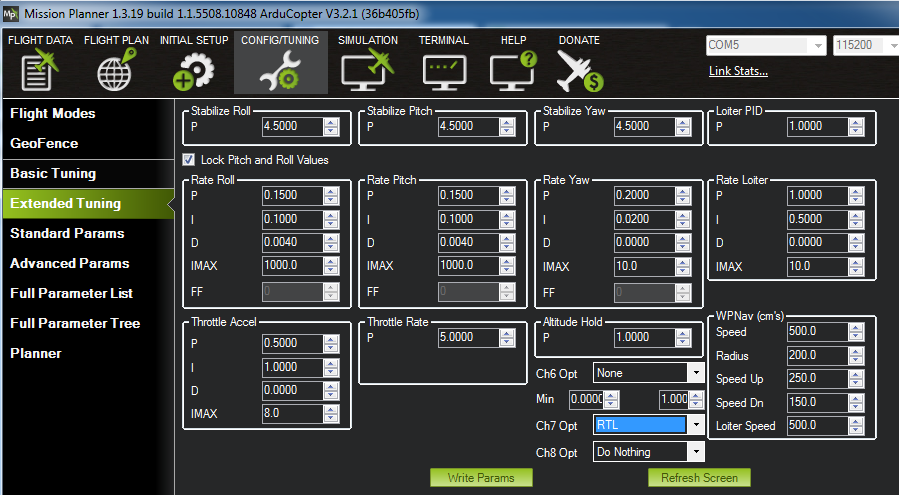This screenshot has height=495, width=899.
Task: Click Rate Loiter P value field
Action: [x=818, y=196]
